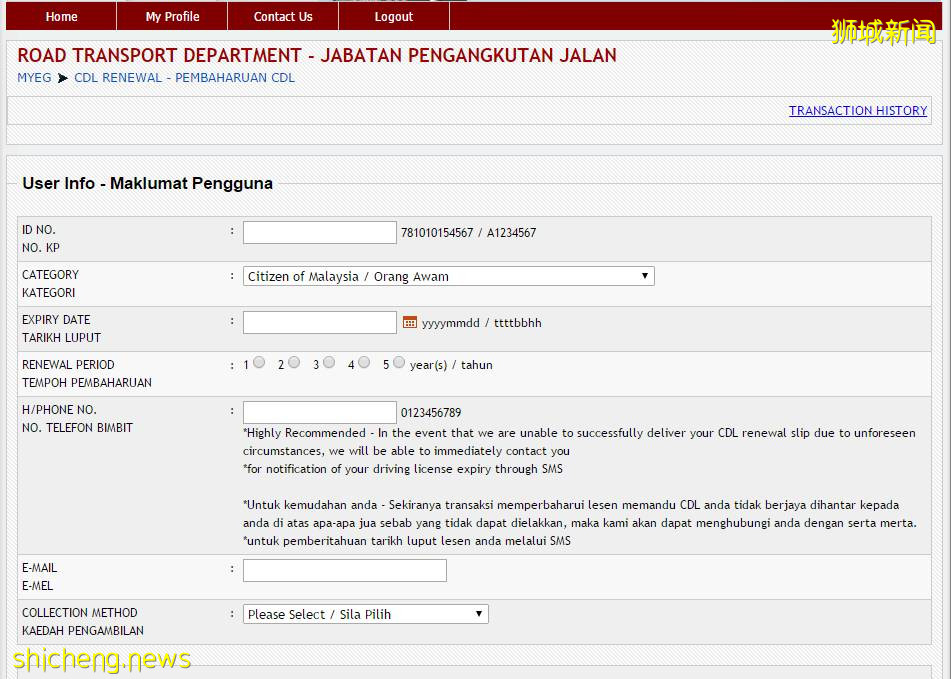Click the MYEG breadcrumb link
951x679 pixels.
34,78
